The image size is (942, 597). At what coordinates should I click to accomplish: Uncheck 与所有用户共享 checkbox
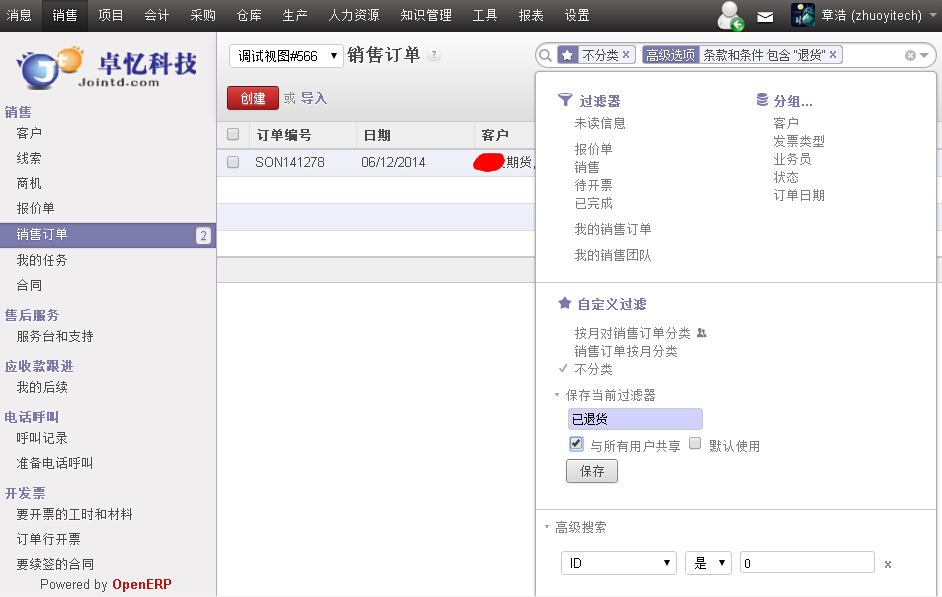tap(576, 444)
